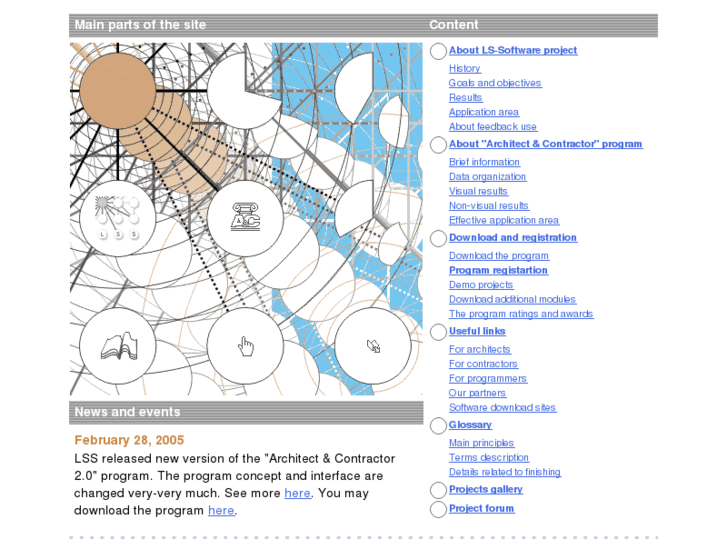Open Brief information link
The width and height of the screenshot is (727, 545).
484,162
